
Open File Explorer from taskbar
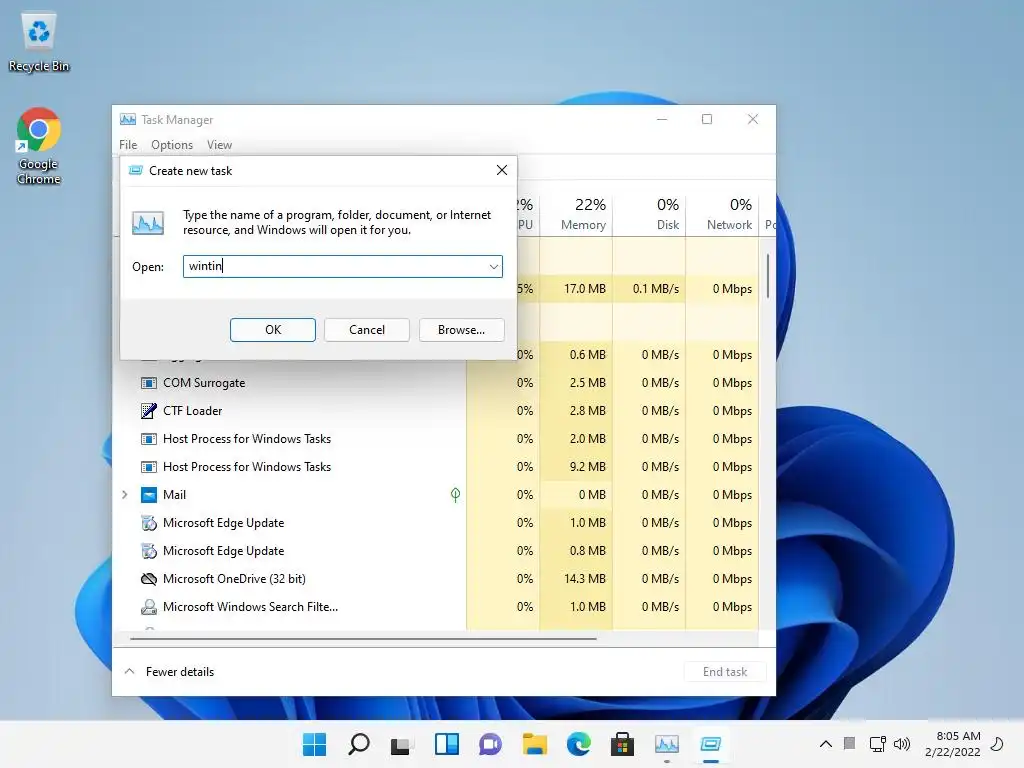pyautogui.click(x=534, y=744)
